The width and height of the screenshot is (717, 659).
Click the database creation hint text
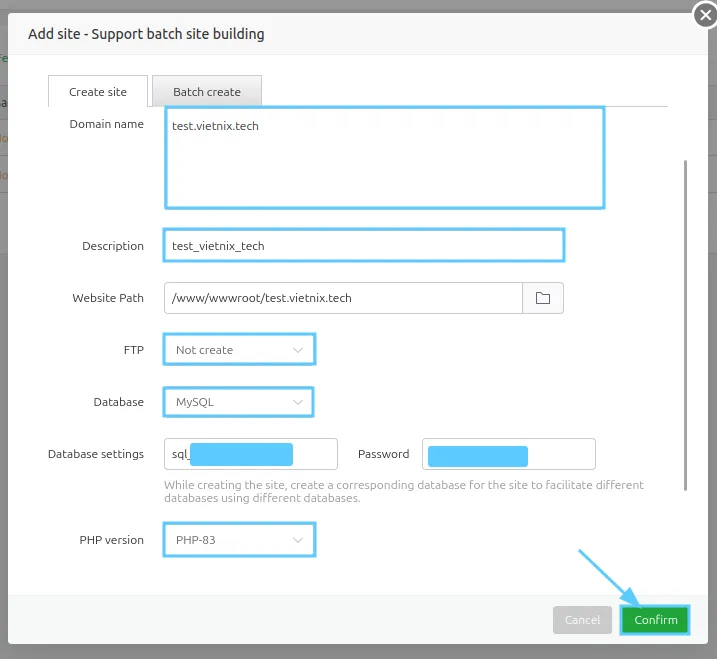point(404,491)
